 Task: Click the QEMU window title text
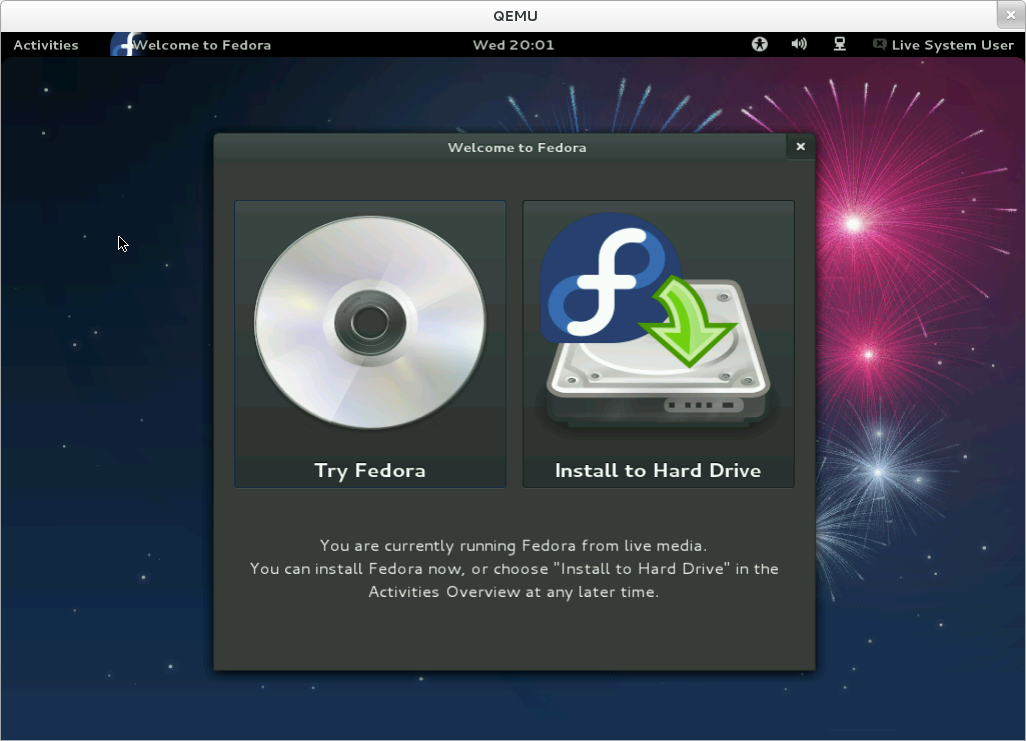click(516, 16)
